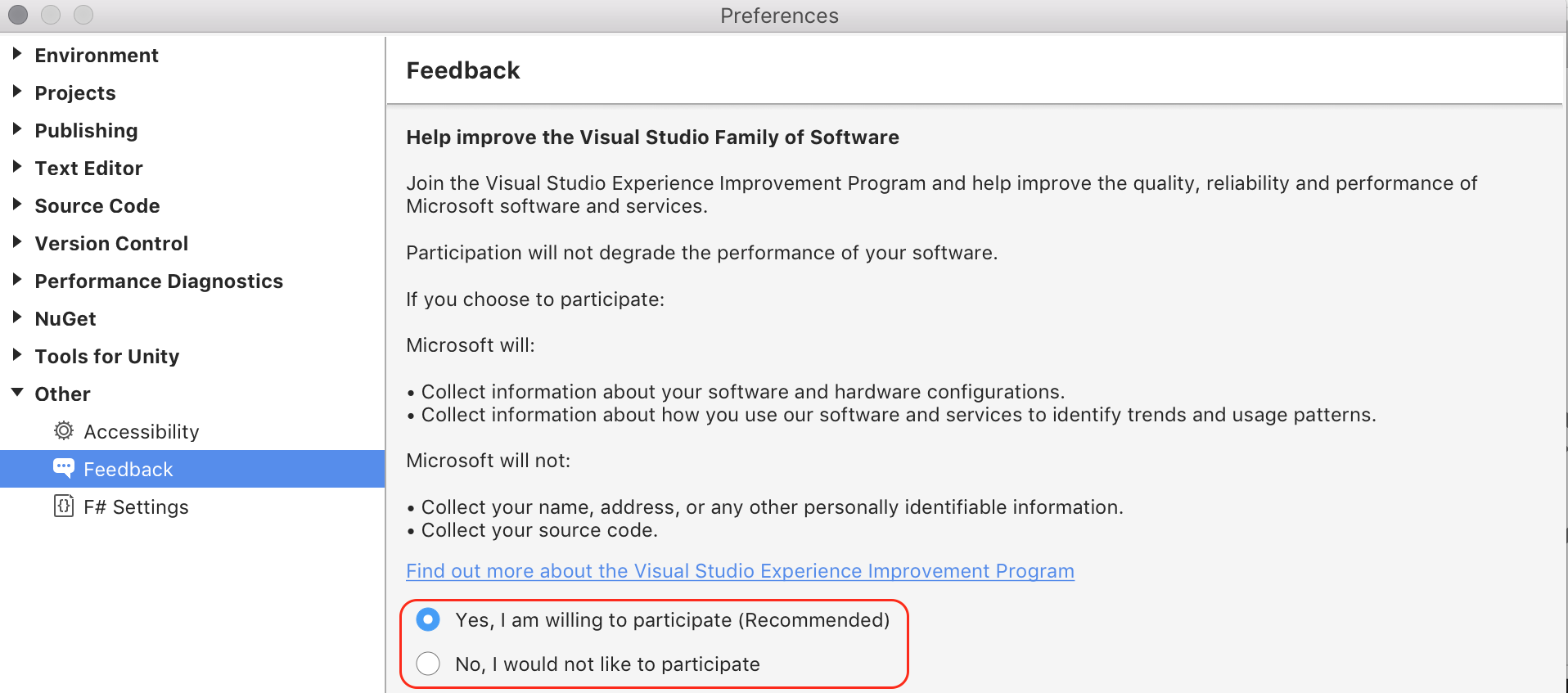Select the Tools for Unity category label
This screenshot has width=1568, height=693.
(107, 357)
